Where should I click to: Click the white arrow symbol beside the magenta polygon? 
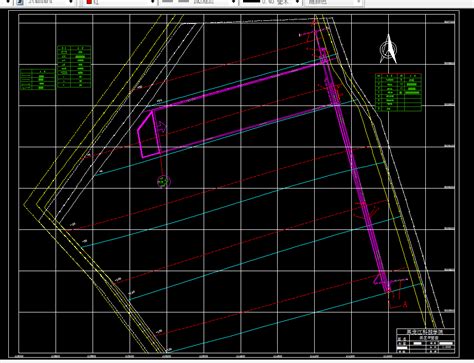click(161, 128)
